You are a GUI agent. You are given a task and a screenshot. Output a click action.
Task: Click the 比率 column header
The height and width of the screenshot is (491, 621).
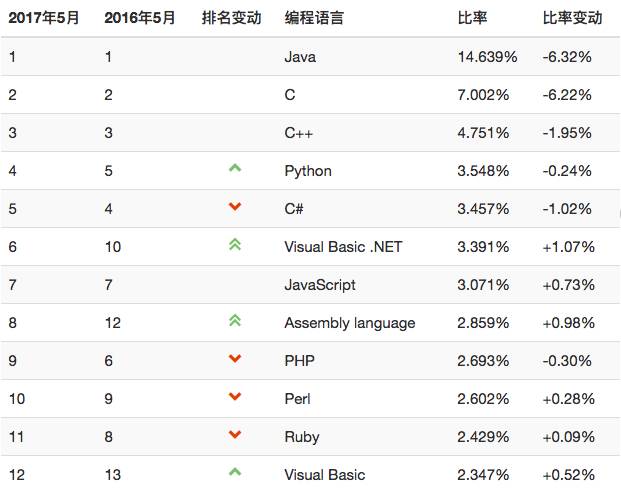472,19
